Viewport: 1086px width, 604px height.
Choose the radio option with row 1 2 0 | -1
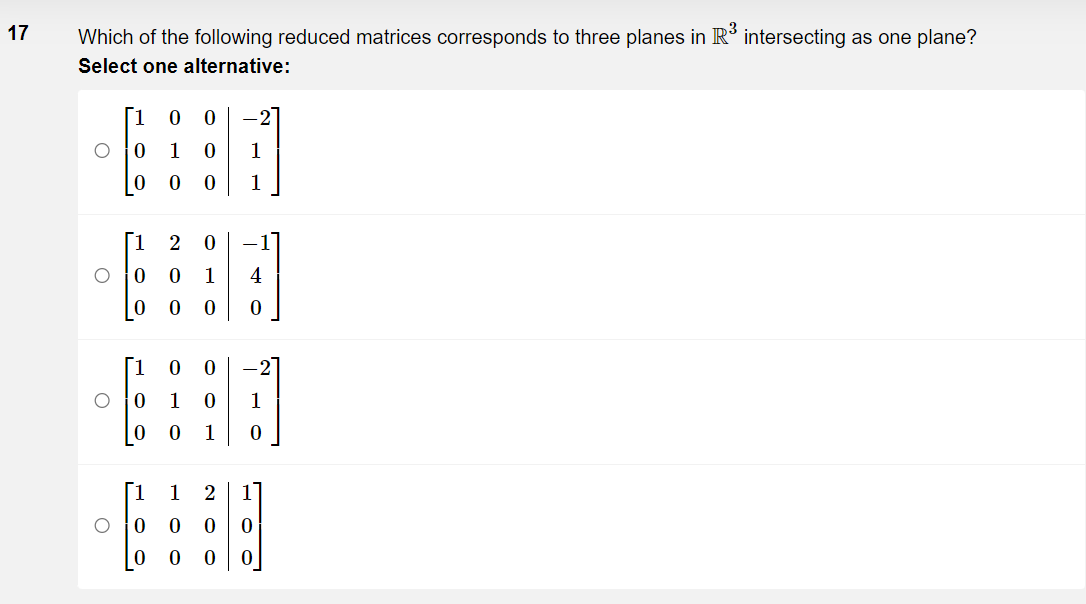(102, 276)
